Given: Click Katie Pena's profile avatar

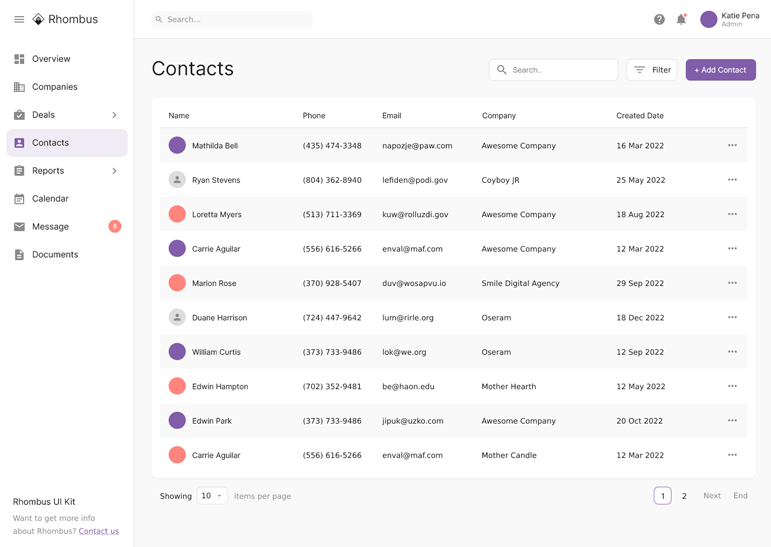Looking at the screenshot, I should 708,19.
